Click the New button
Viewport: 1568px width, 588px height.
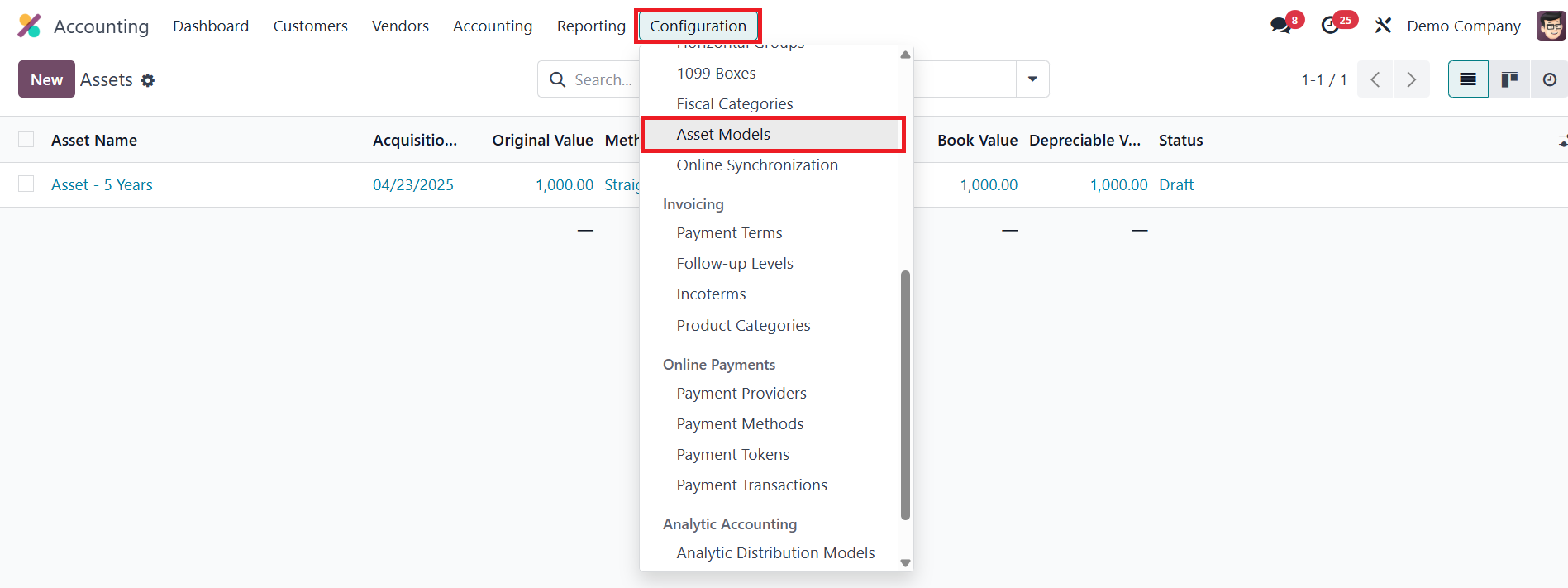[x=46, y=79]
